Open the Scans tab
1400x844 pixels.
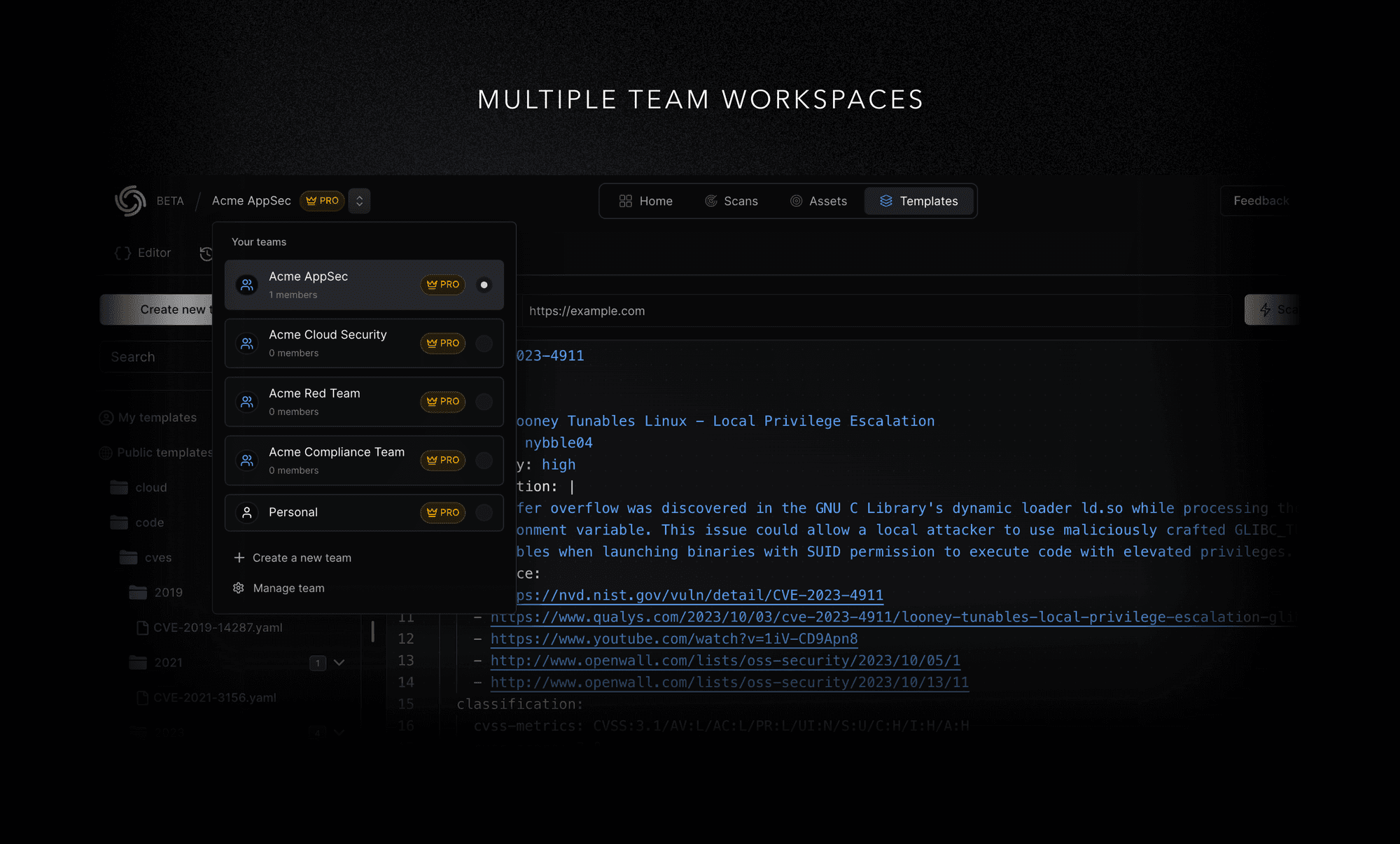(731, 202)
